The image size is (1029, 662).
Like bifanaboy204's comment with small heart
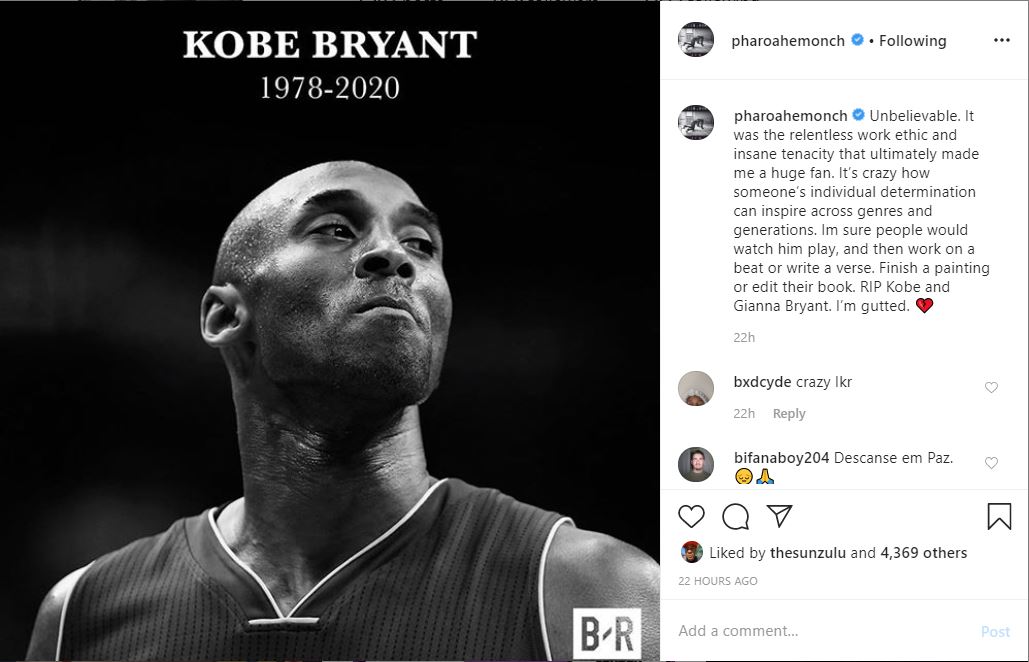pyautogui.click(x=992, y=463)
